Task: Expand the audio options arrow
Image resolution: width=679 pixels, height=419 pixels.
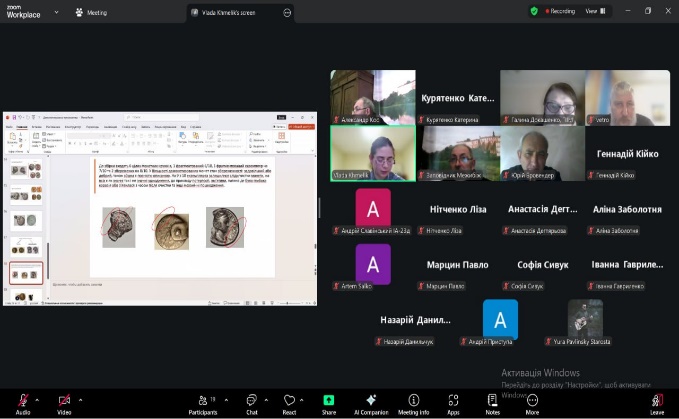Action: [x=40, y=397]
